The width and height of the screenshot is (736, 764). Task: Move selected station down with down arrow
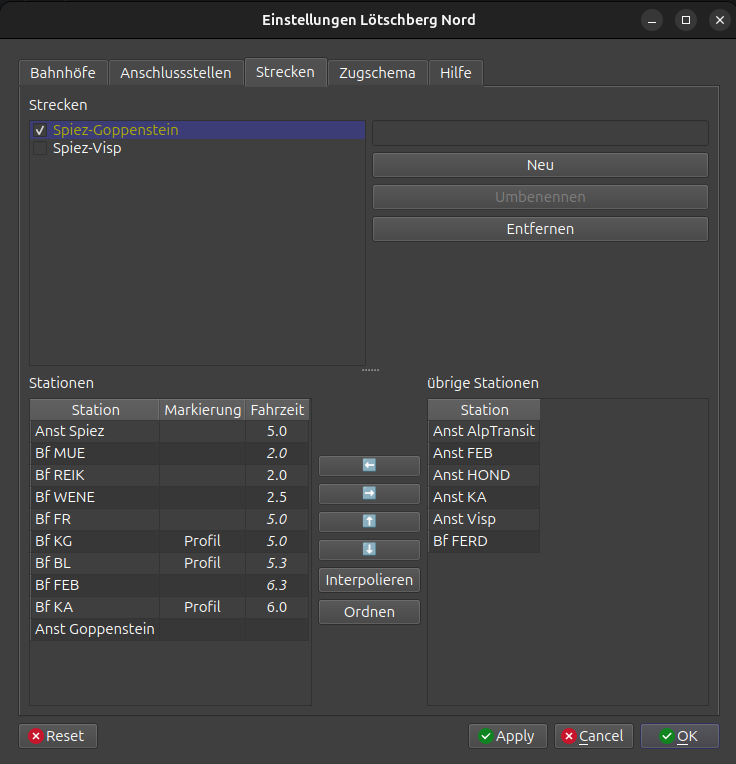click(369, 550)
